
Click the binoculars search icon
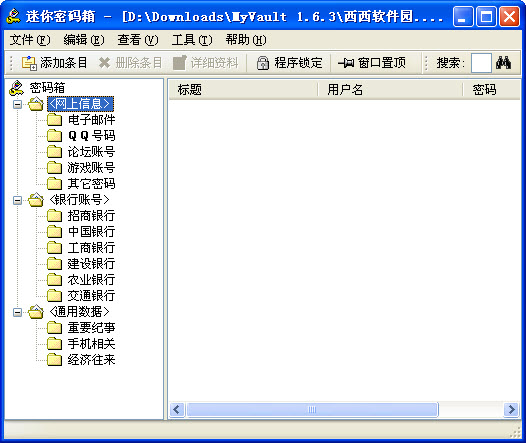pos(503,62)
